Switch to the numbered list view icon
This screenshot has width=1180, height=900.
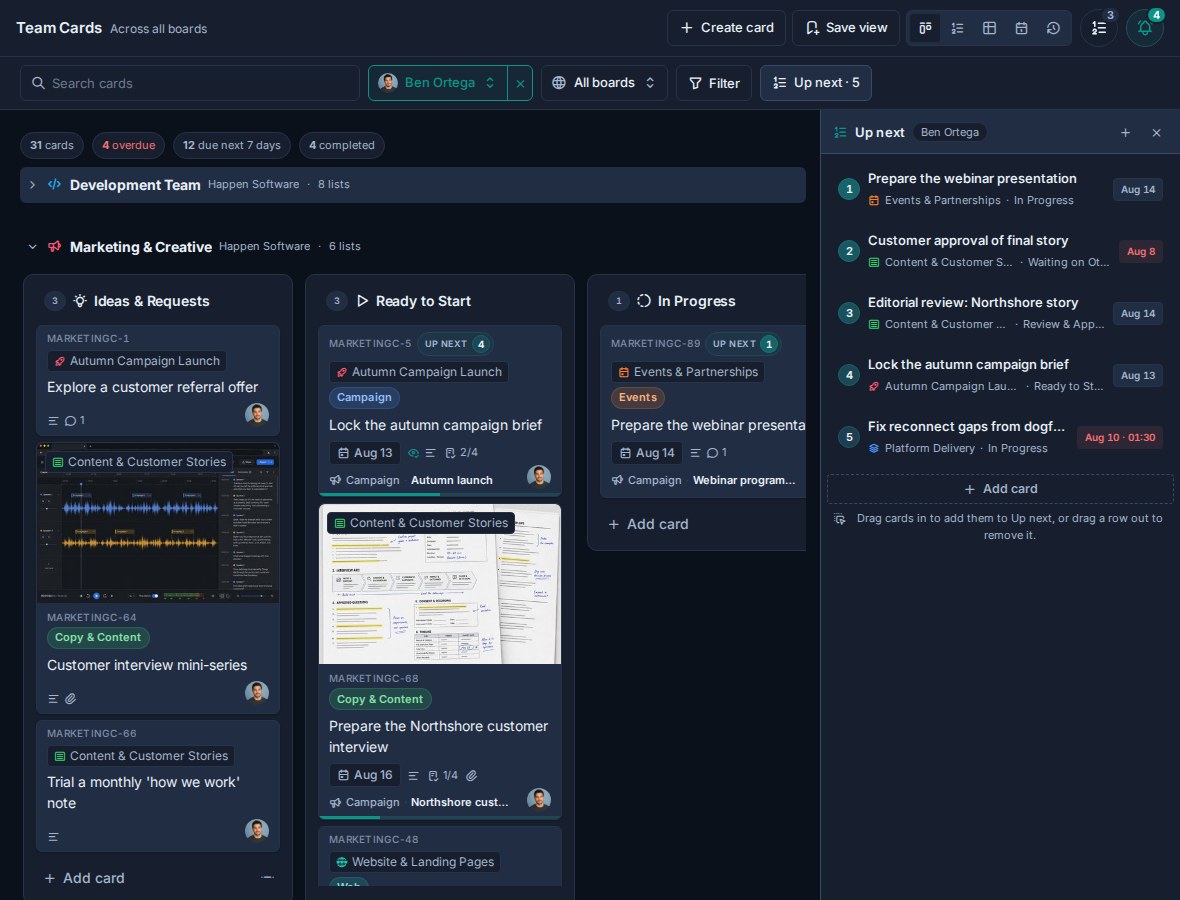coord(957,28)
